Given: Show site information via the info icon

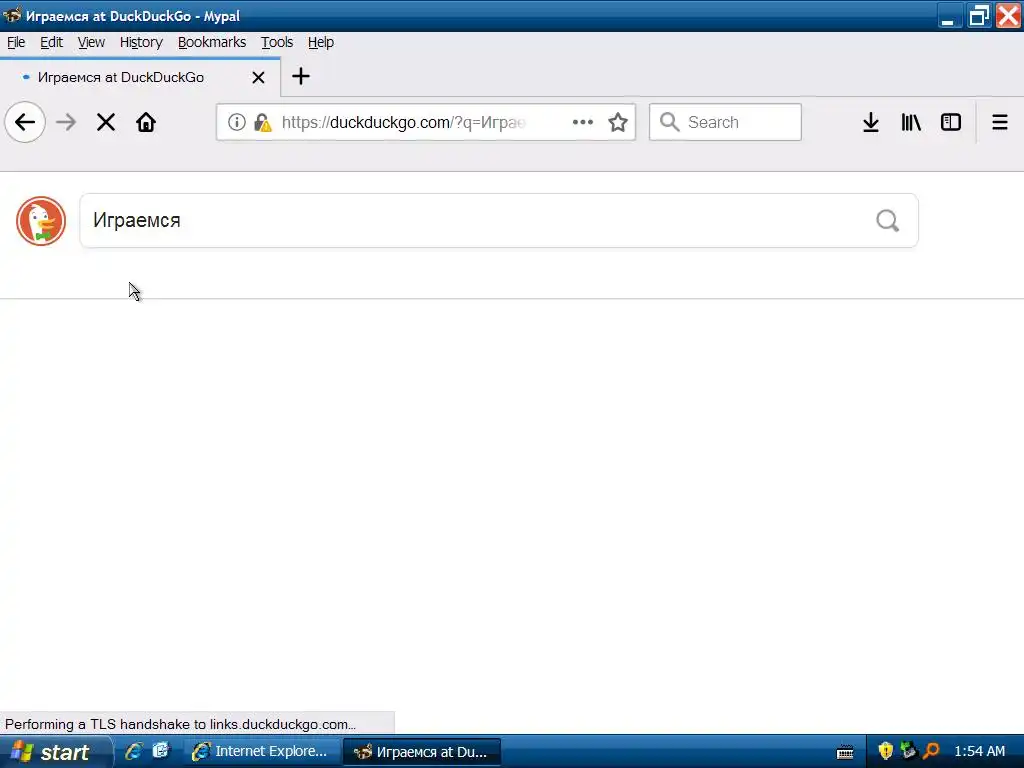Looking at the screenshot, I should coord(236,122).
